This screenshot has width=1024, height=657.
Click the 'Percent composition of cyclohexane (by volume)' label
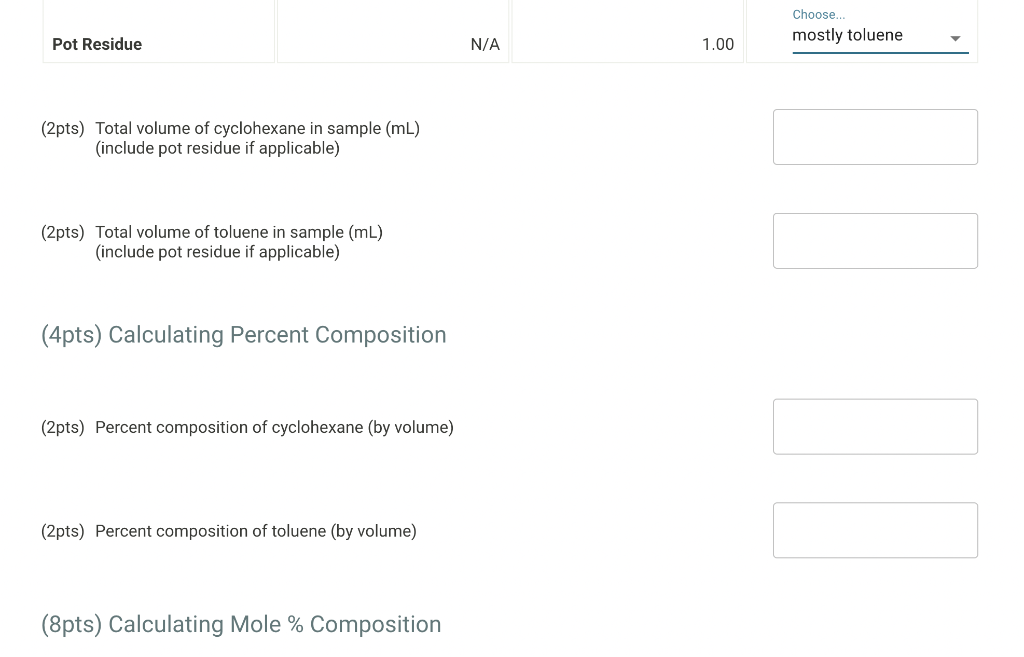[x=274, y=427]
